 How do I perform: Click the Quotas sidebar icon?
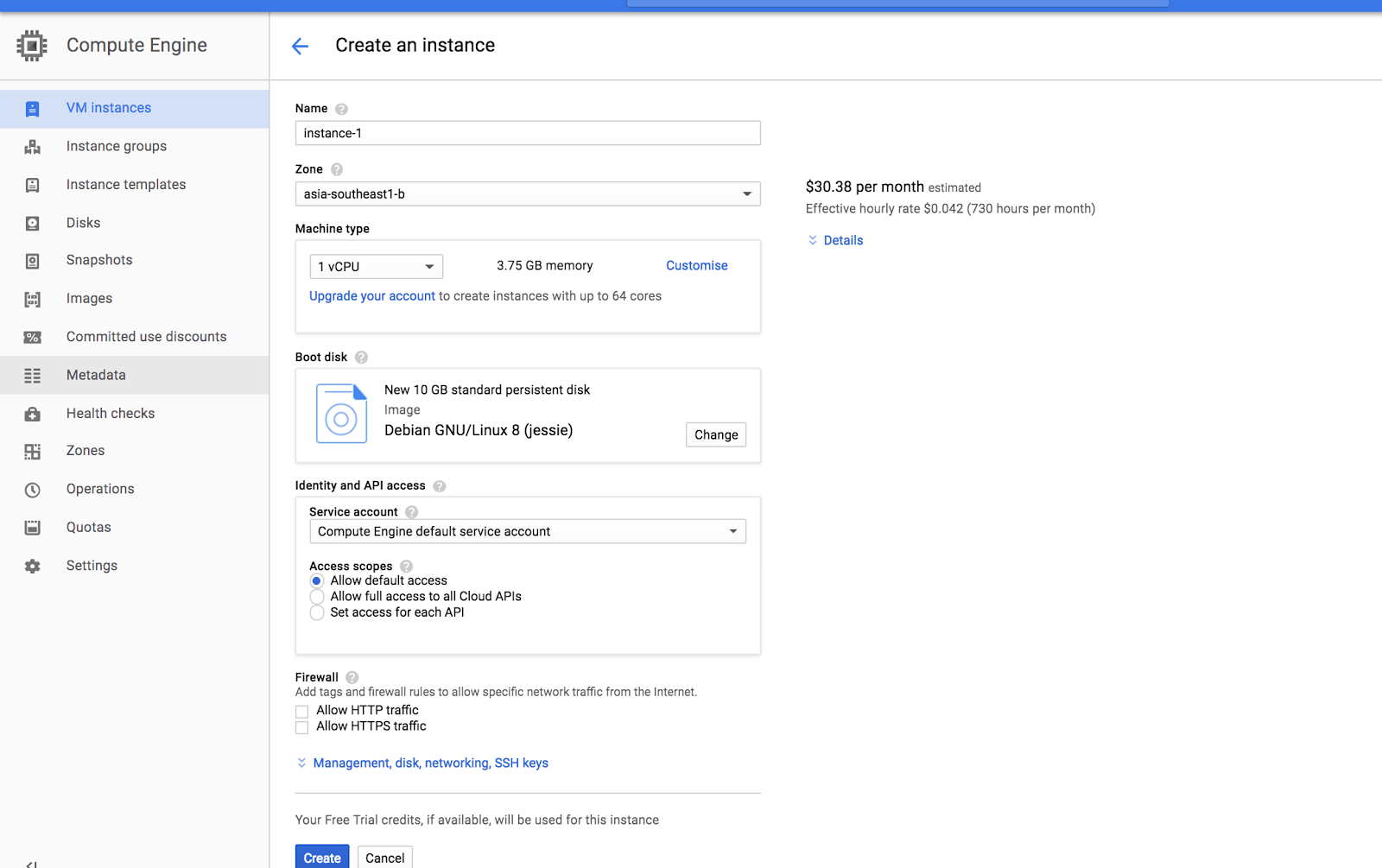pyautogui.click(x=32, y=528)
